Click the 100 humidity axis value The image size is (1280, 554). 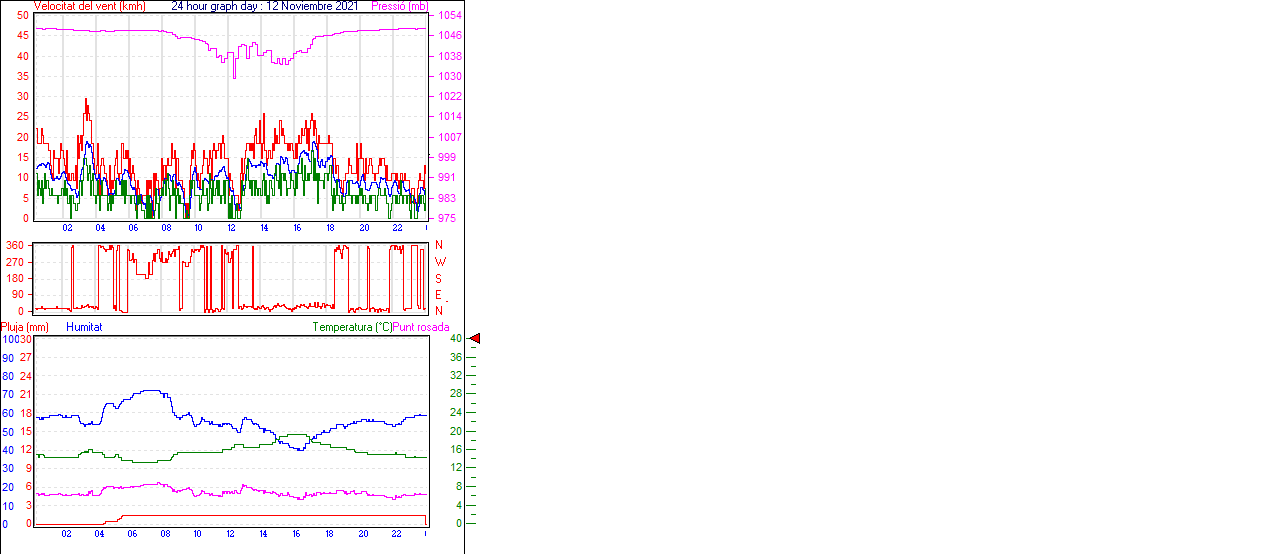(x=10, y=340)
